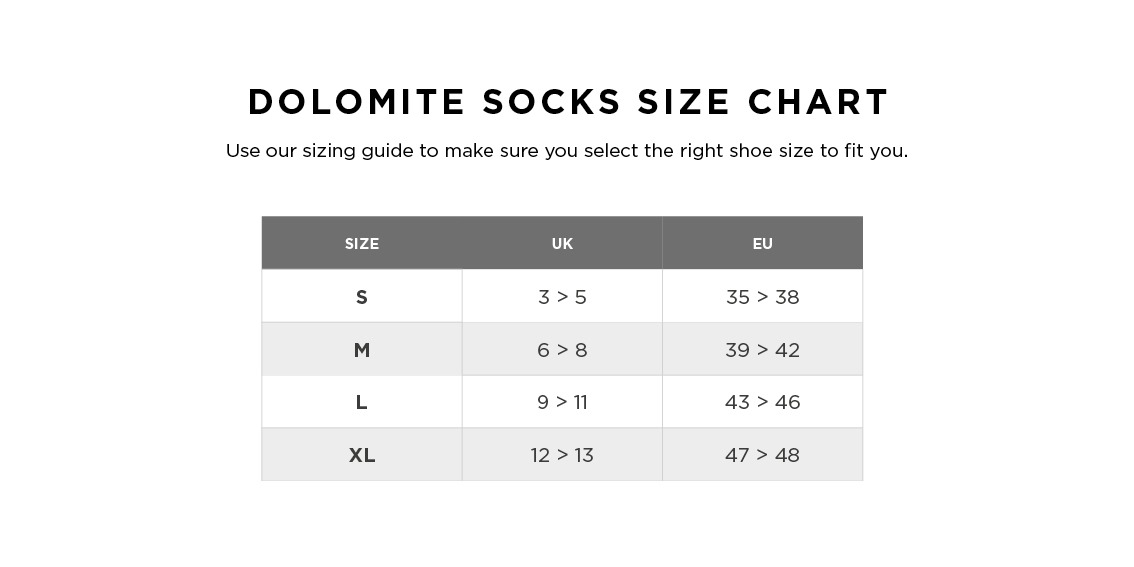Click the L size row label

point(362,402)
